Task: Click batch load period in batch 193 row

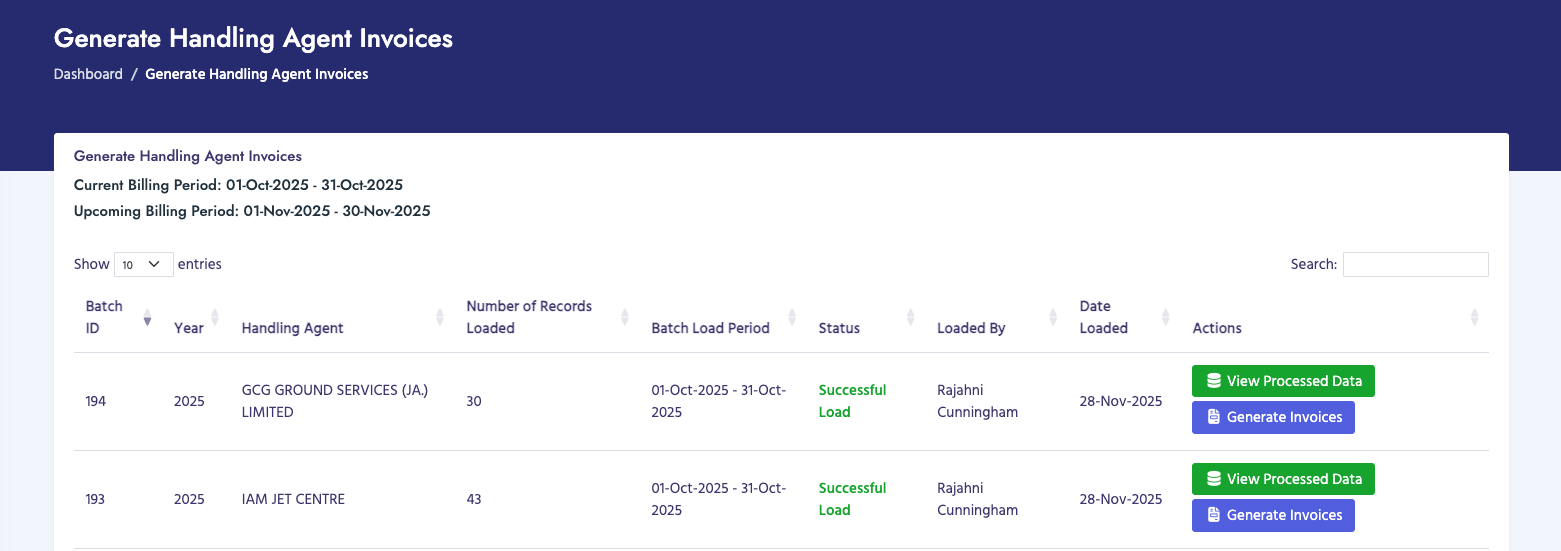Action: click(x=718, y=499)
